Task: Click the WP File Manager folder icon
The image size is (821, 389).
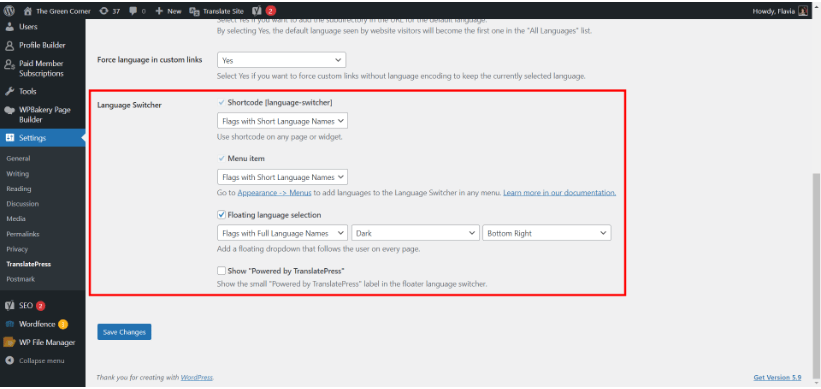Action: pos(9,342)
